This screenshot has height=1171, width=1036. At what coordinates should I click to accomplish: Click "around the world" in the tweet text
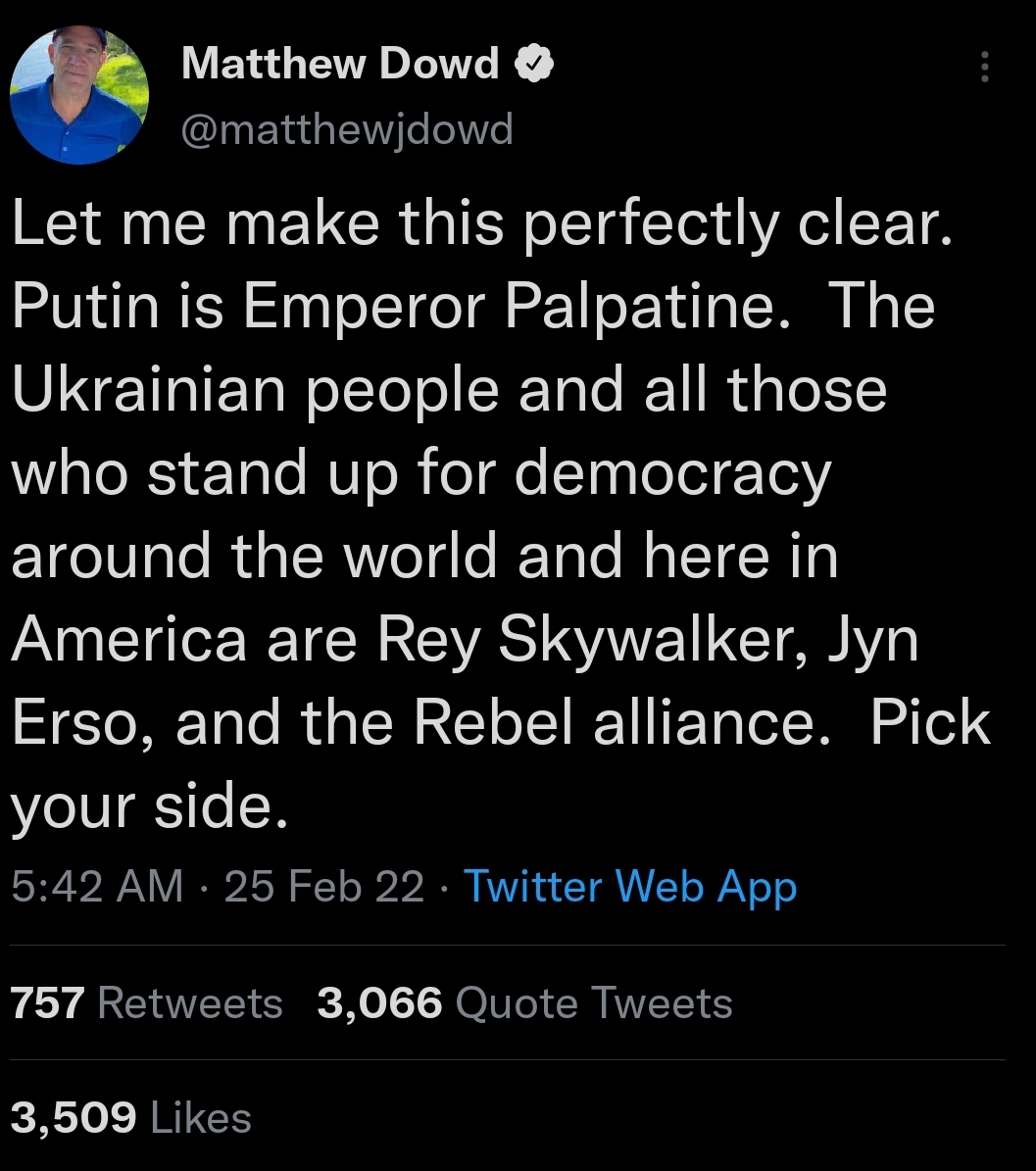257,557
